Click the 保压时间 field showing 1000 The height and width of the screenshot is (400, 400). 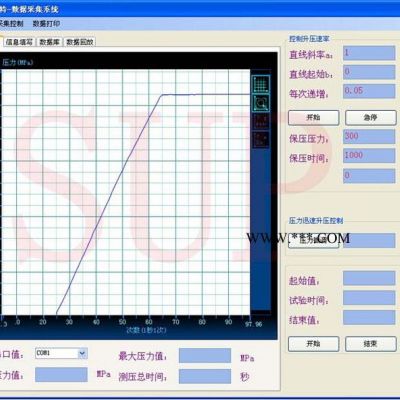point(369,156)
